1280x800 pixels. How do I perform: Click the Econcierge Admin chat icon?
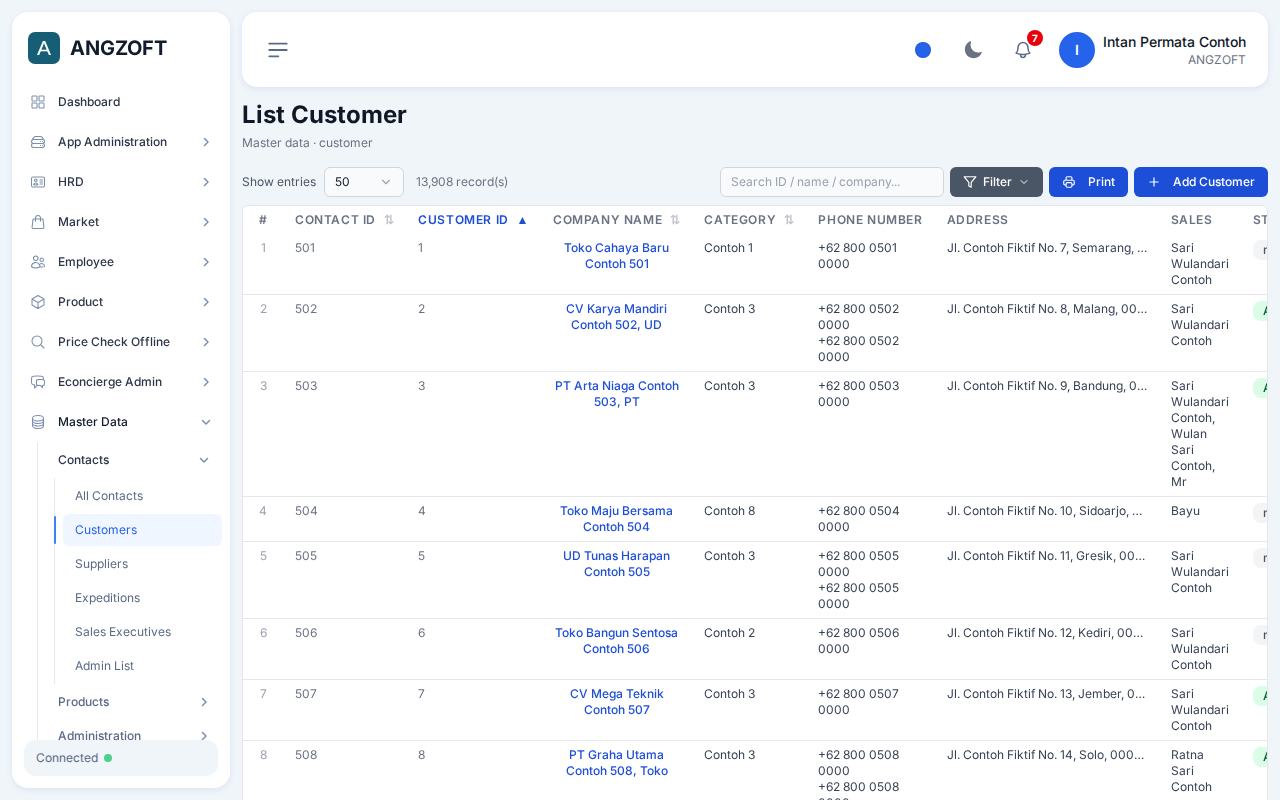[38, 382]
